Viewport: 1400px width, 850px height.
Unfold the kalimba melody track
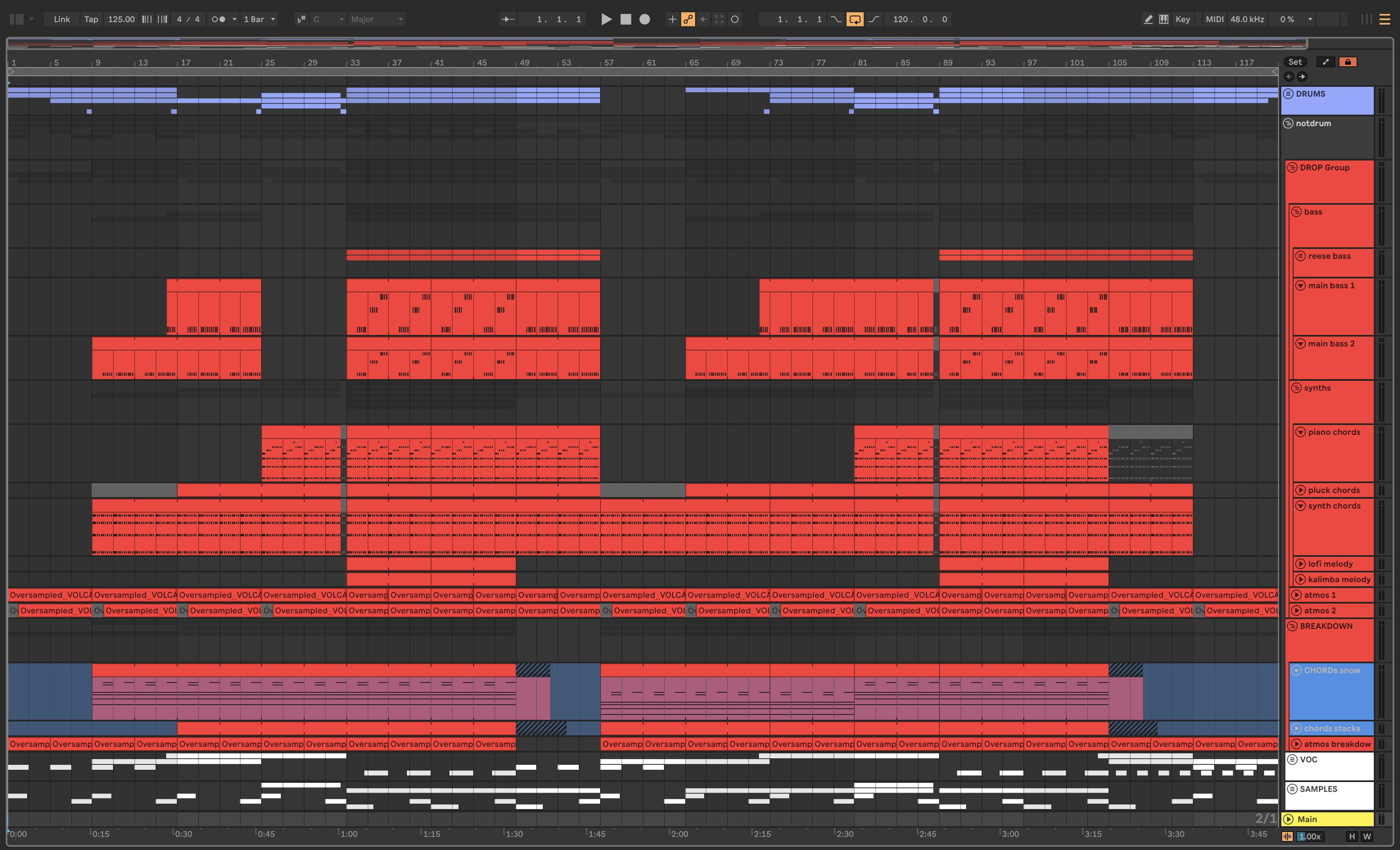(x=1300, y=579)
